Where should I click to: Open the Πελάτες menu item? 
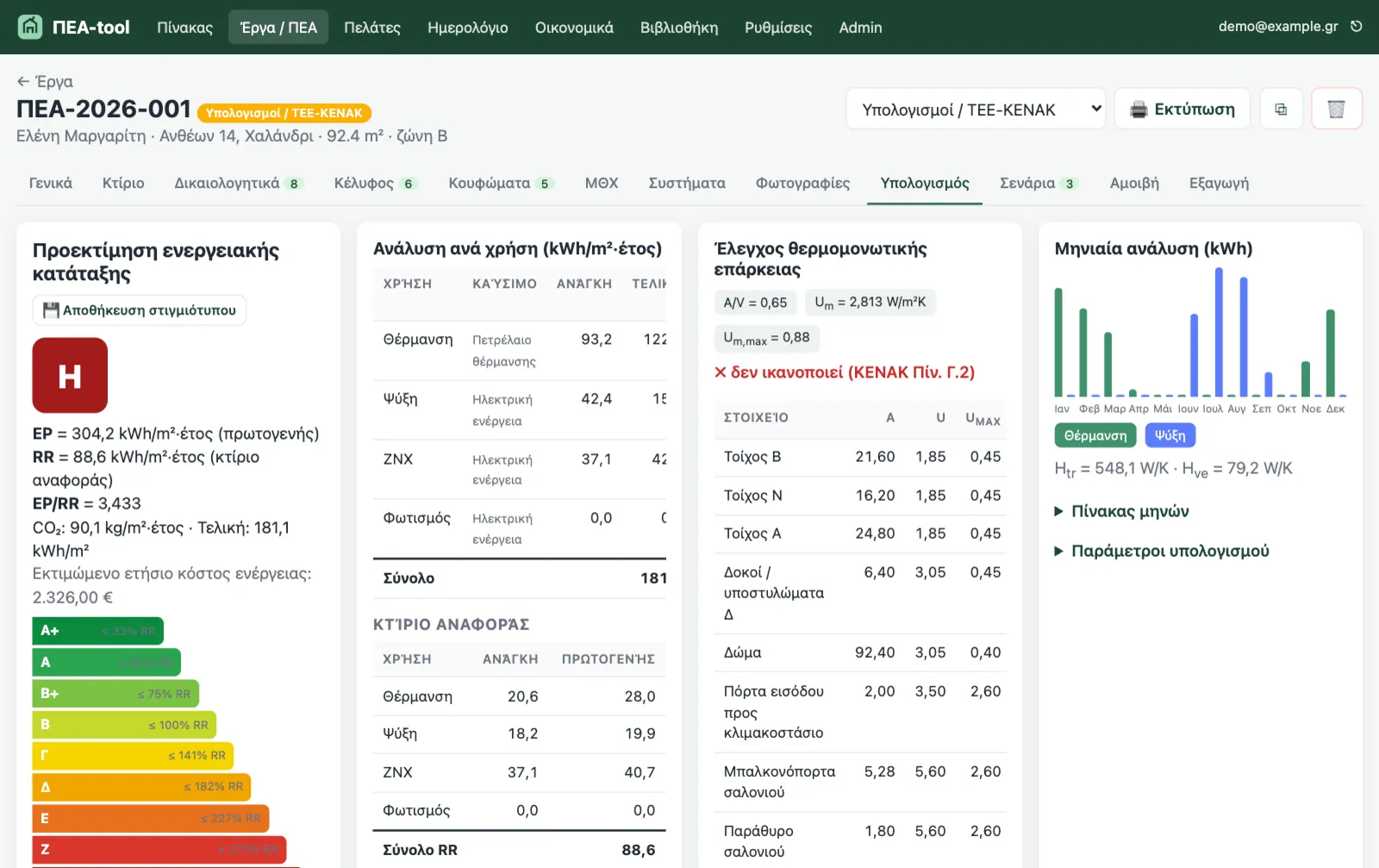(372, 28)
